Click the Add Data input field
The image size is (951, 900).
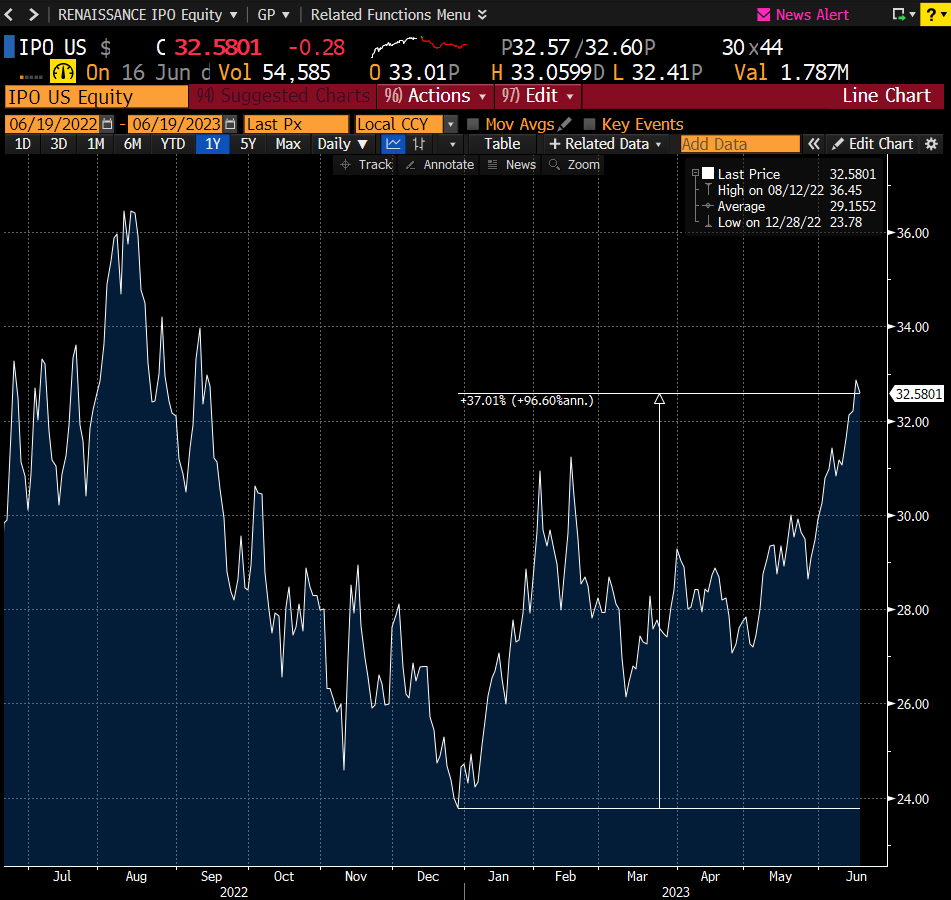click(740, 144)
